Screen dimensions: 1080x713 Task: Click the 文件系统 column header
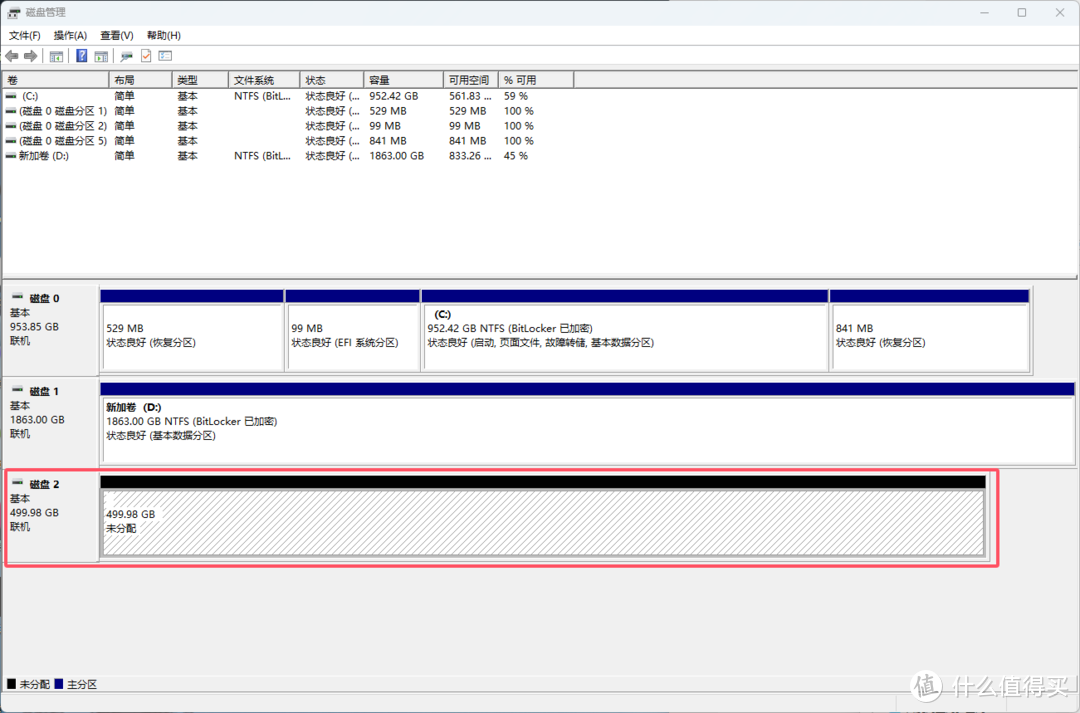pos(265,80)
